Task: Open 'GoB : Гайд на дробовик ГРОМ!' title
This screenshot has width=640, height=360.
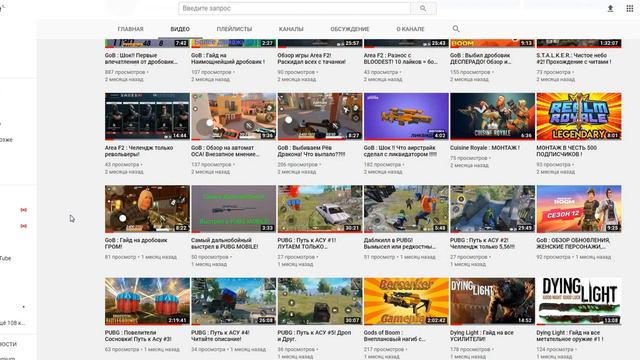Action: pyautogui.click(x=136, y=243)
